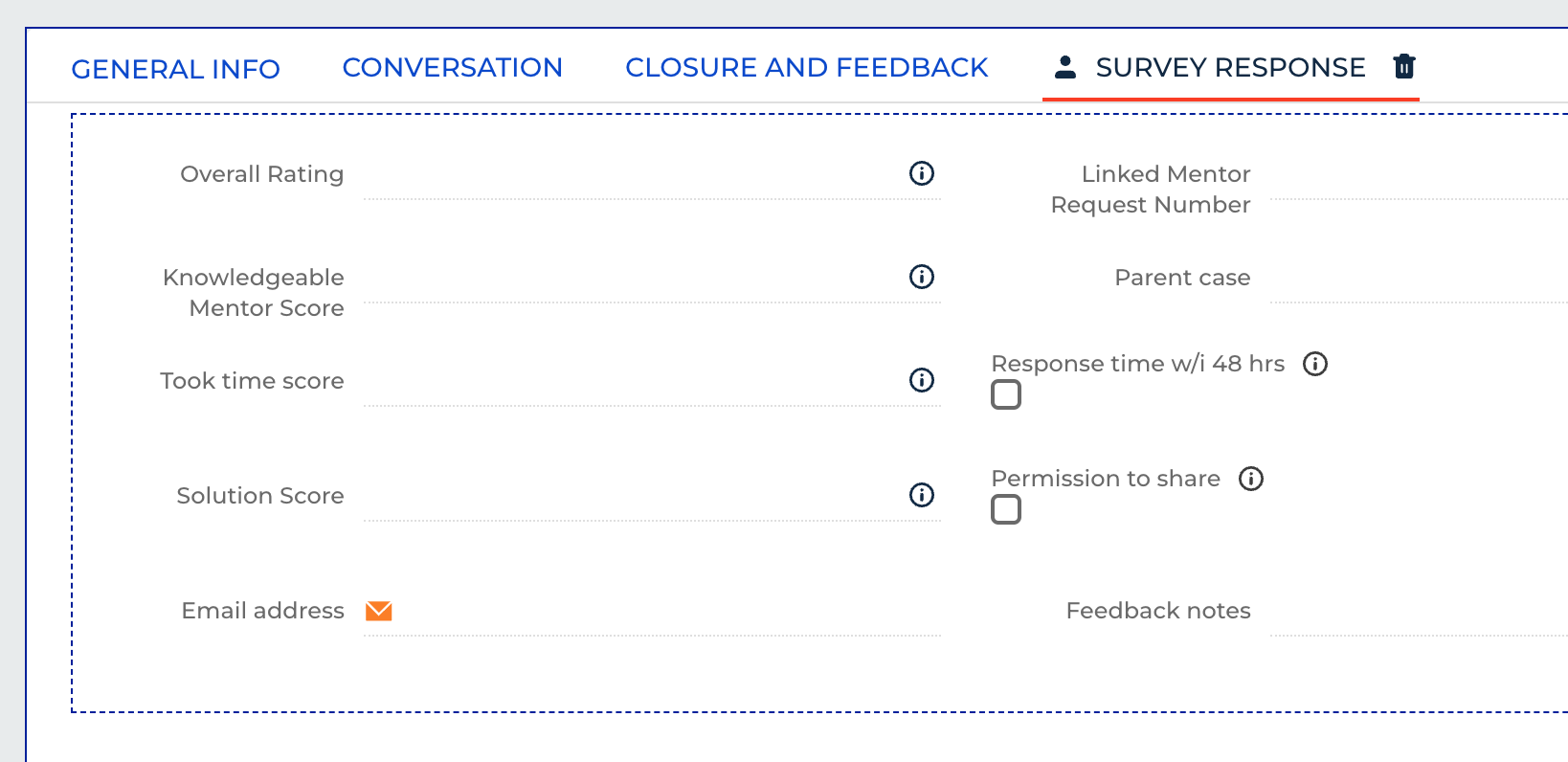Enable the Response time w/i 48 hrs checkbox
Image resolution: width=1568 pixels, height=762 pixels.
(1006, 394)
